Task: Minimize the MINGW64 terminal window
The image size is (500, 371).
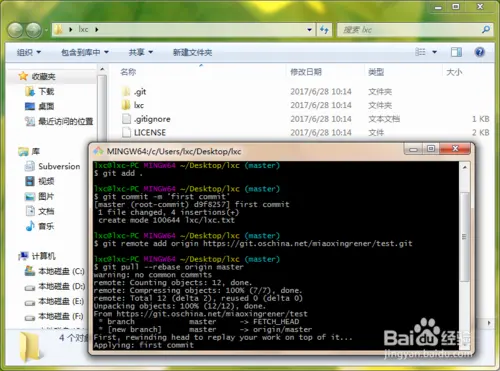Action: tap(413, 149)
